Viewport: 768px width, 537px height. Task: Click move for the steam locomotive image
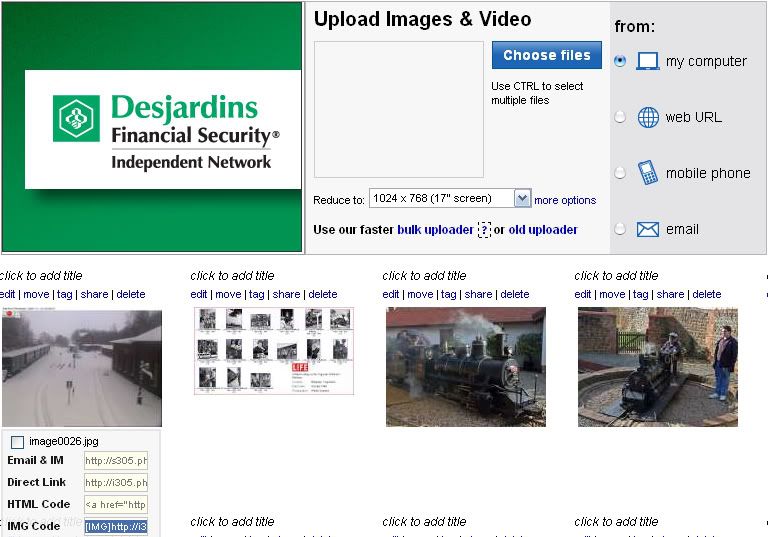pos(420,294)
